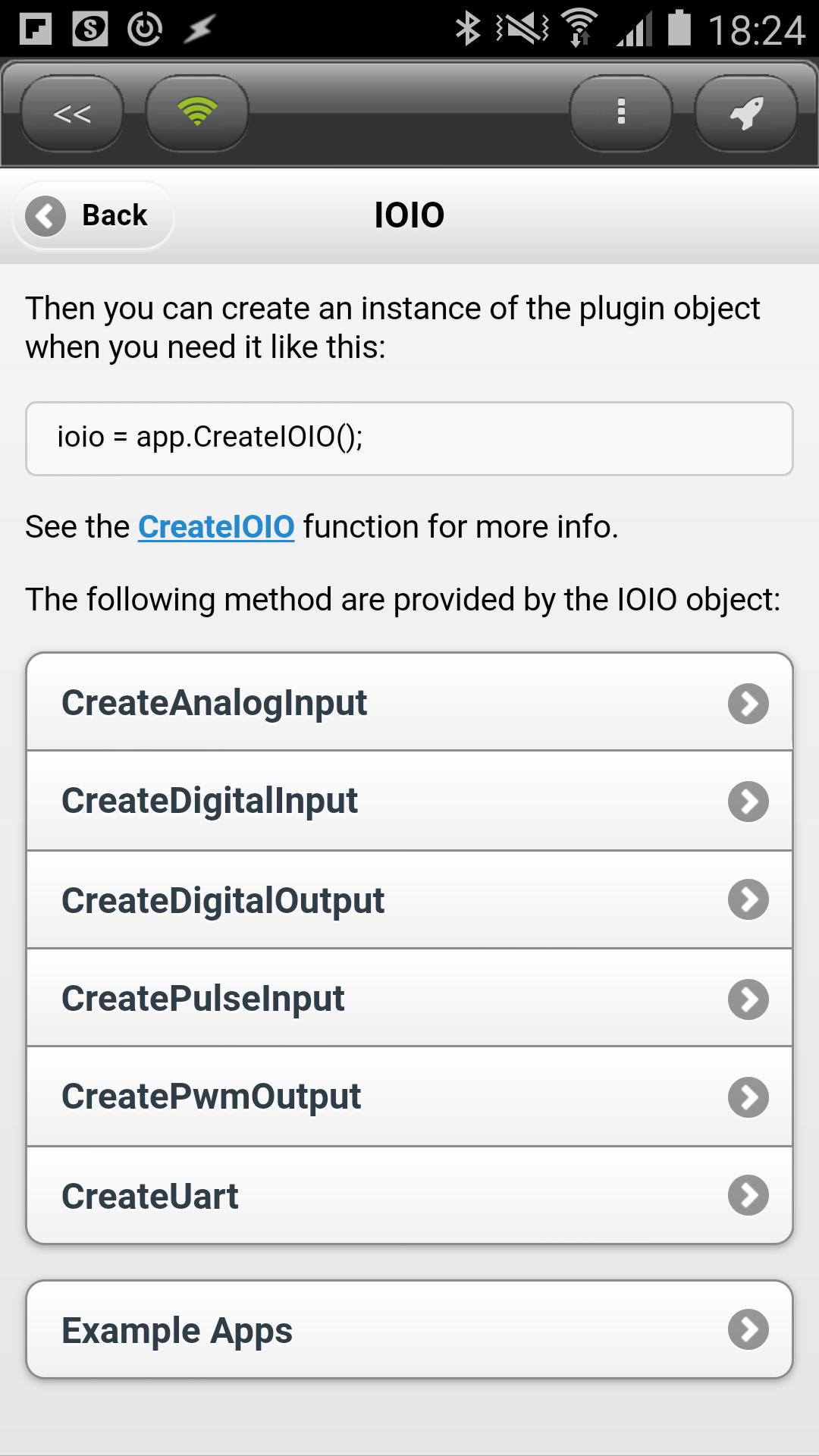The image size is (819, 1456).
Task: Tap the Bluetooth status bar icon
Action: tap(467, 29)
